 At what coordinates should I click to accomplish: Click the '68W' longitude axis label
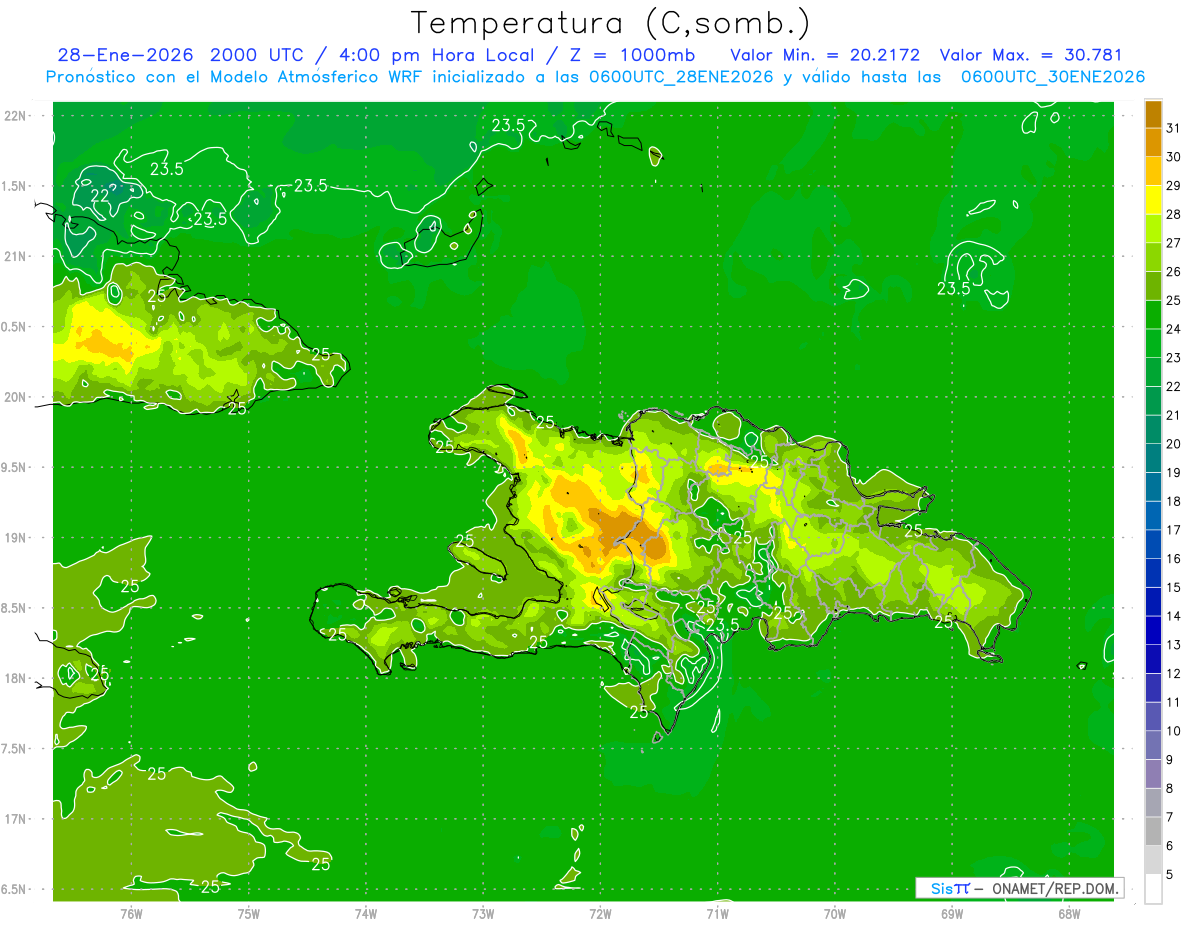click(1069, 913)
